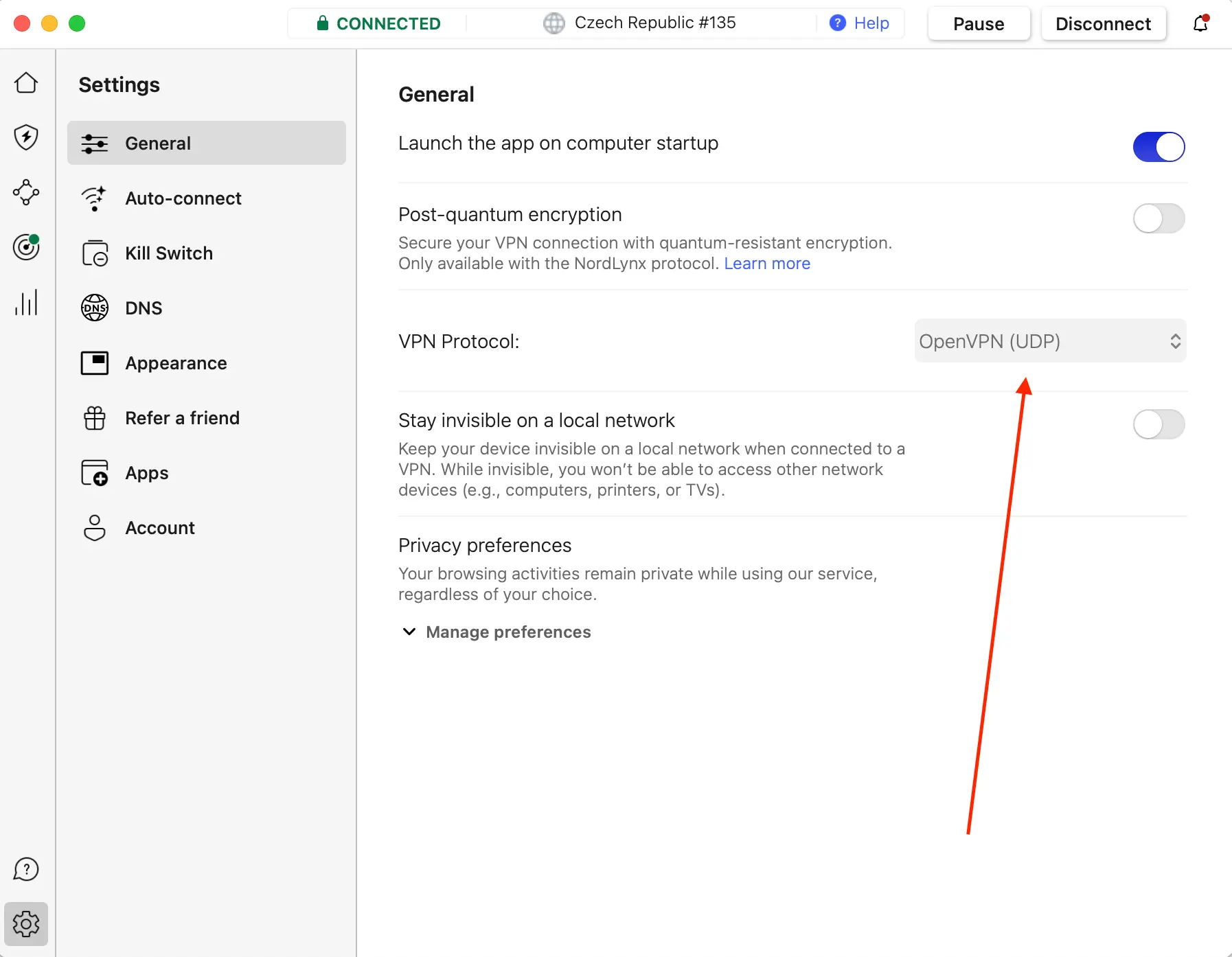Open the Meshnet nodes icon

coord(26,192)
